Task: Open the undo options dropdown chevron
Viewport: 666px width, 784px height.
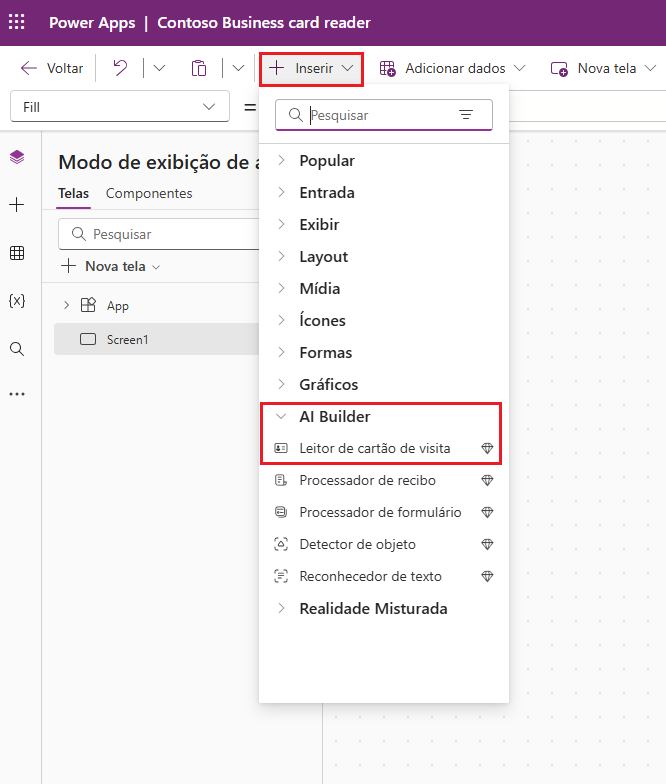Action: tap(159, 68)
